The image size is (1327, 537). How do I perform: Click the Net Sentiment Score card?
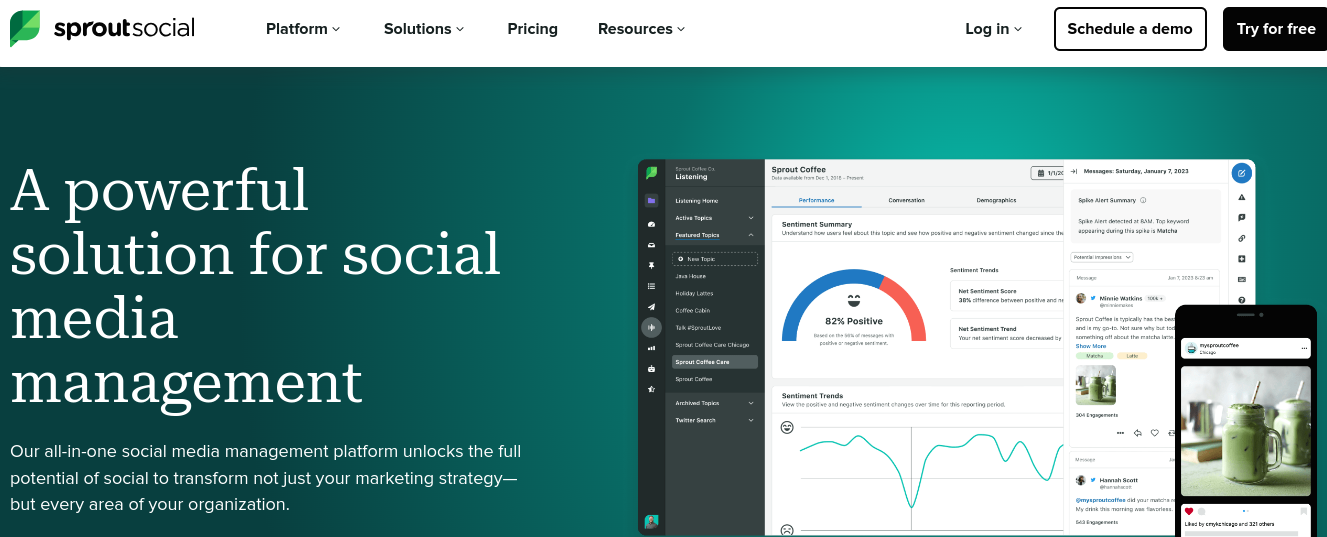(1008, 295)
